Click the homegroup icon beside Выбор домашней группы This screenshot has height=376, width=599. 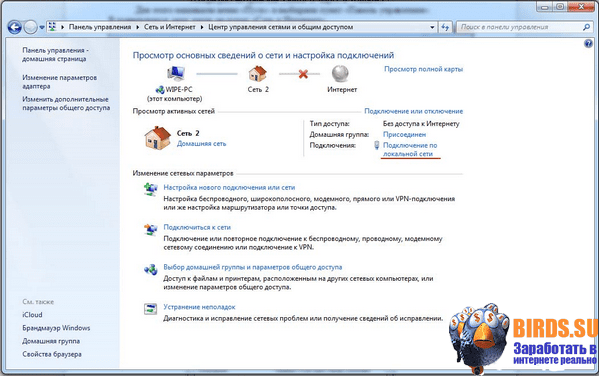coord(151,269)
